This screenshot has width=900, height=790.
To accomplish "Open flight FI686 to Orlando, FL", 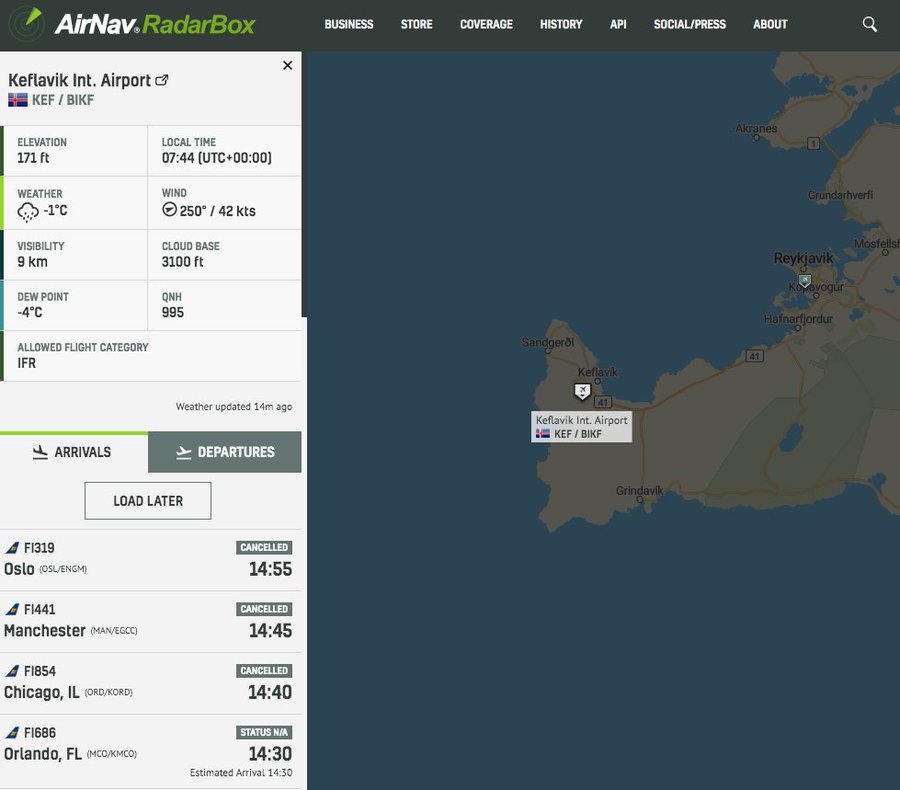I will pyautogui.click(x=150, y=752).
